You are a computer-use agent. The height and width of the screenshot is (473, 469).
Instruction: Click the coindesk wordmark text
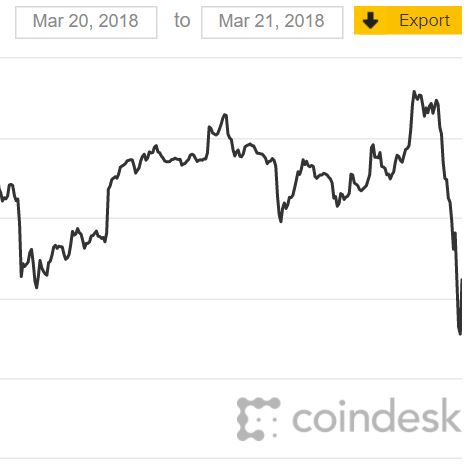point(377,416)
